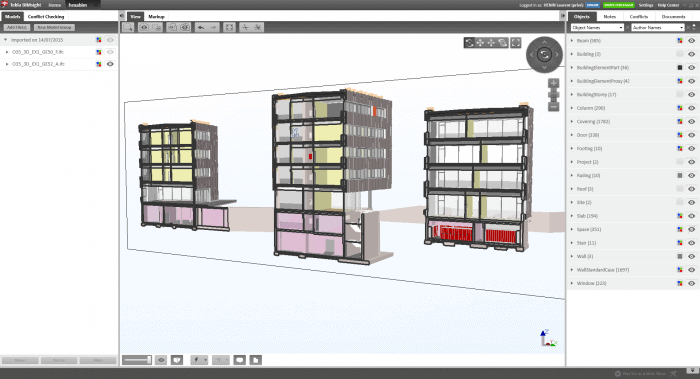
Task: Click the Add File(s) button
Action: 17,27
